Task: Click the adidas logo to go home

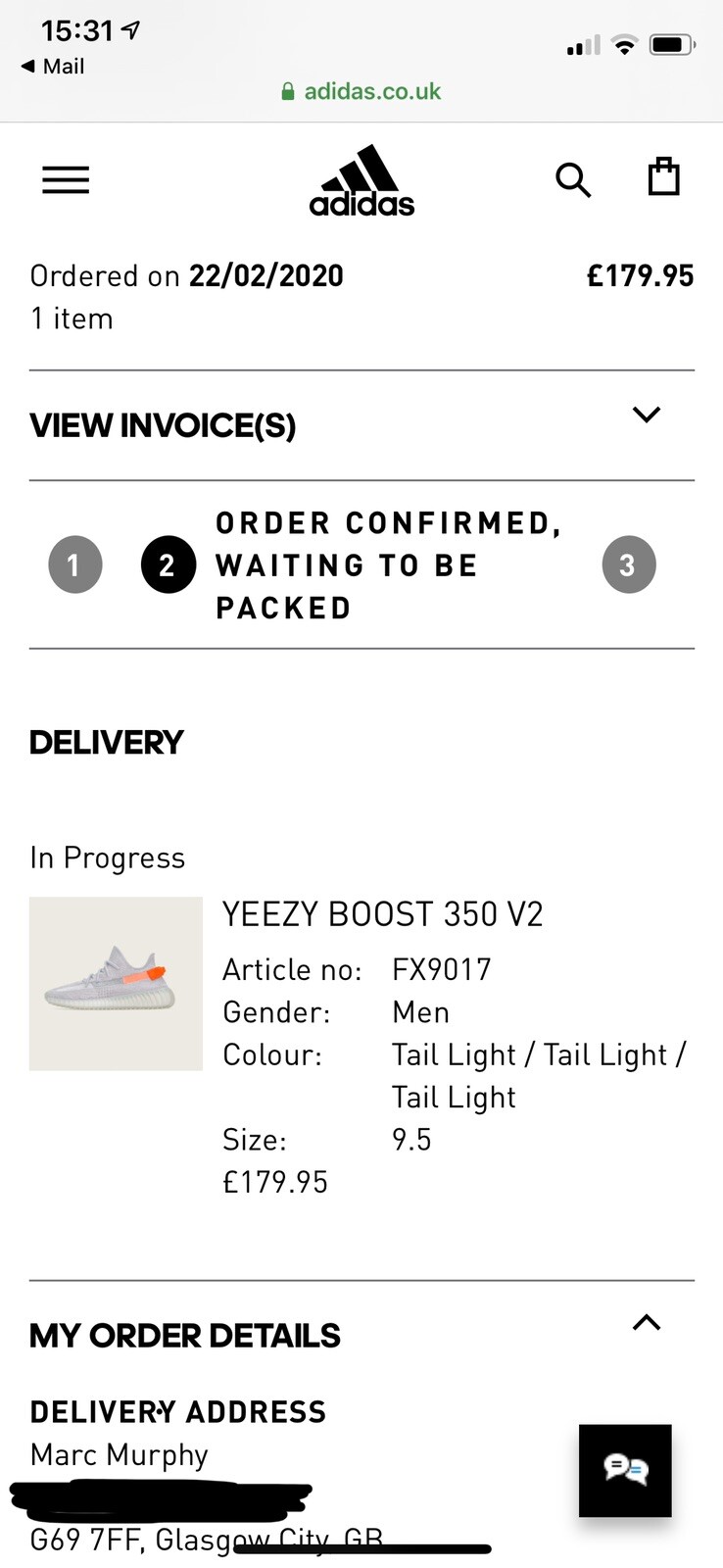Action: tap(361, 179)
